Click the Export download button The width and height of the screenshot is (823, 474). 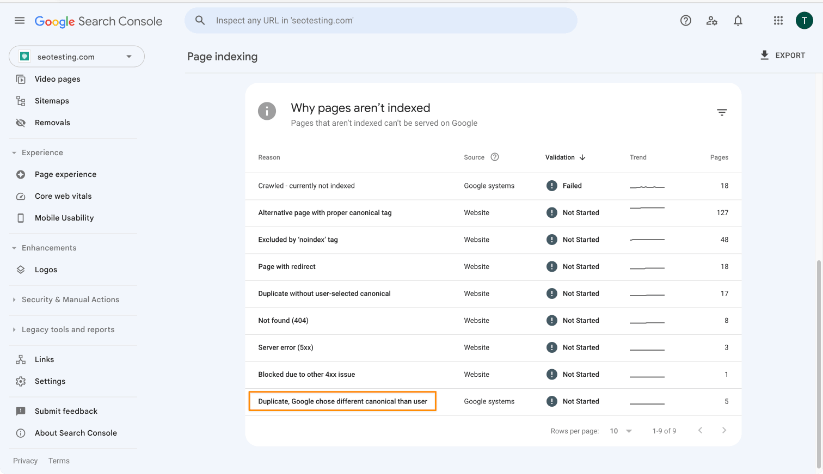pyautogui.click(x=782, y=55)
